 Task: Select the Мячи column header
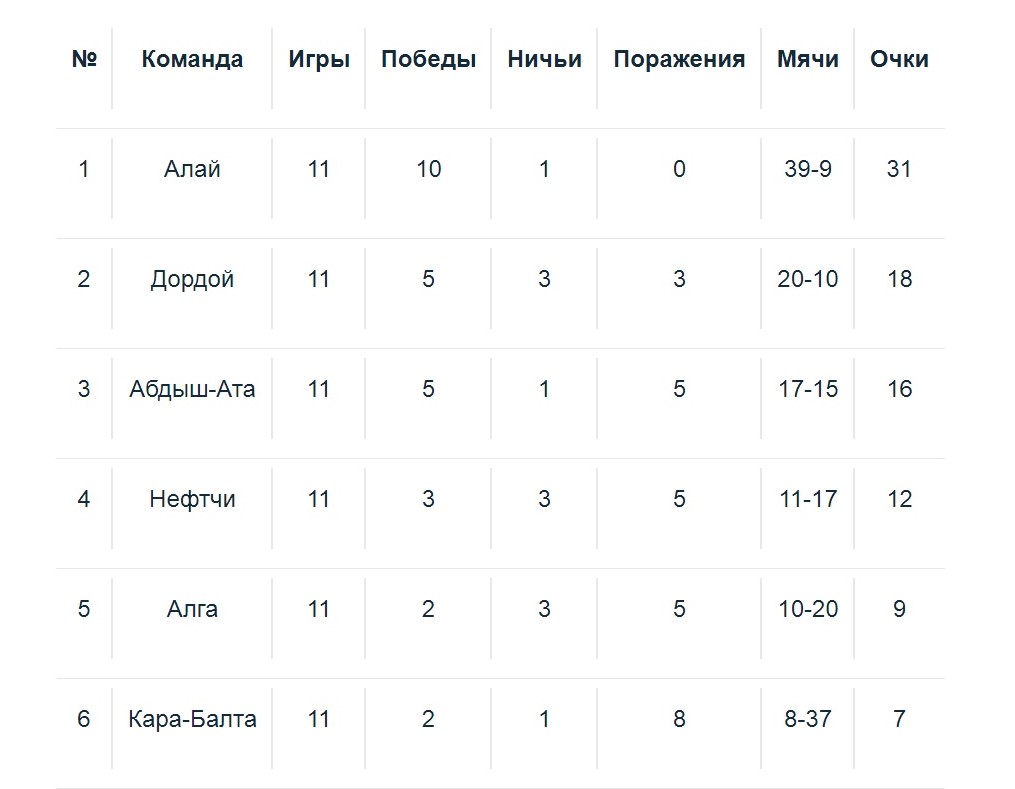(x=808, y=59)
